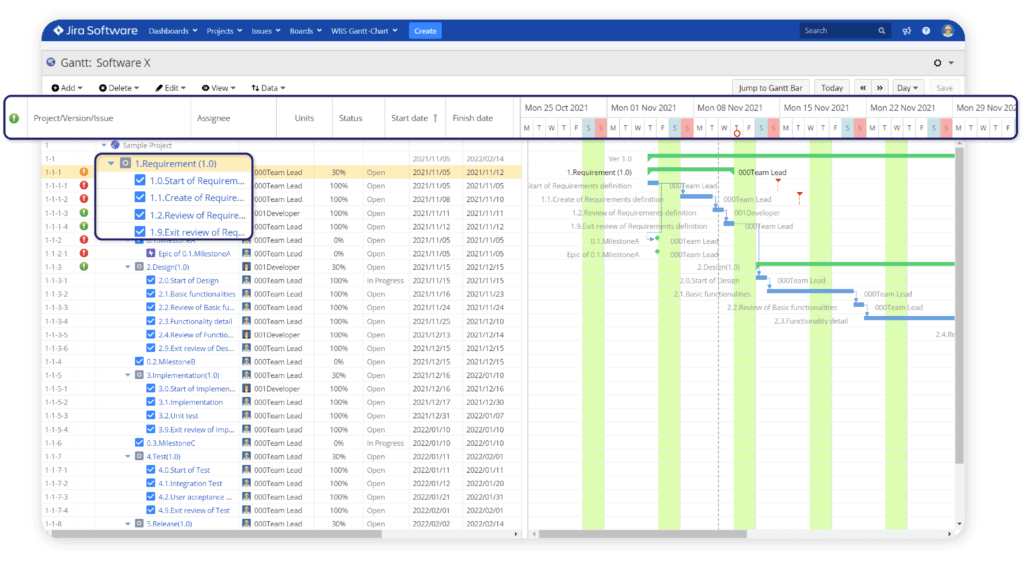Go to previous period with « button
1024x561 pixels.
coord(863,88)
